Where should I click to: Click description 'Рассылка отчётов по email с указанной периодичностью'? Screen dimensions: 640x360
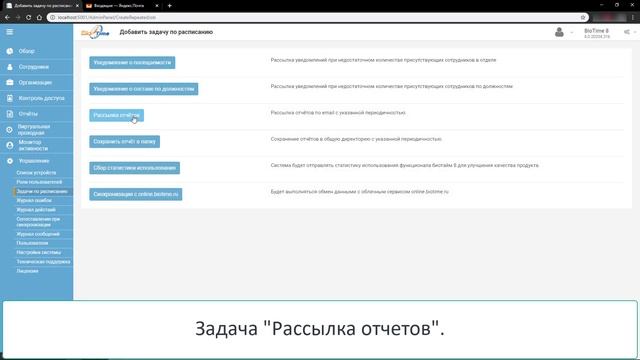338,113
